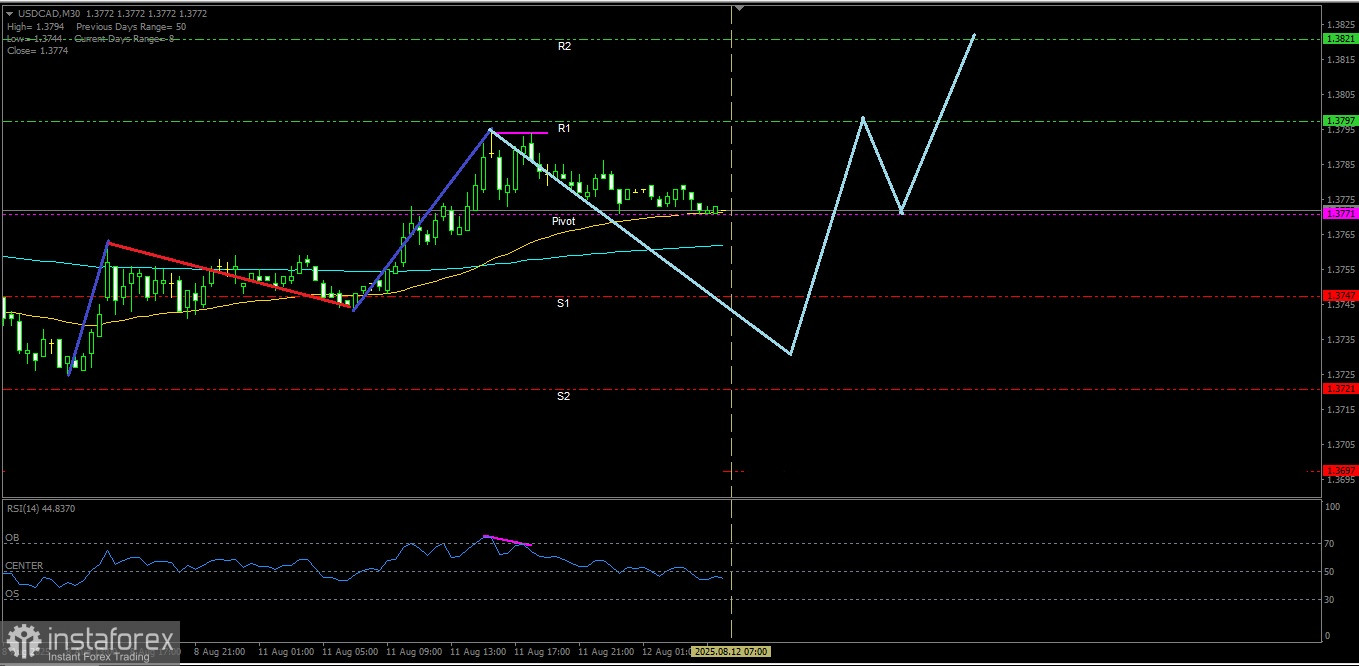Click the 1.3735 price scale value

[x=1340, y=340]
